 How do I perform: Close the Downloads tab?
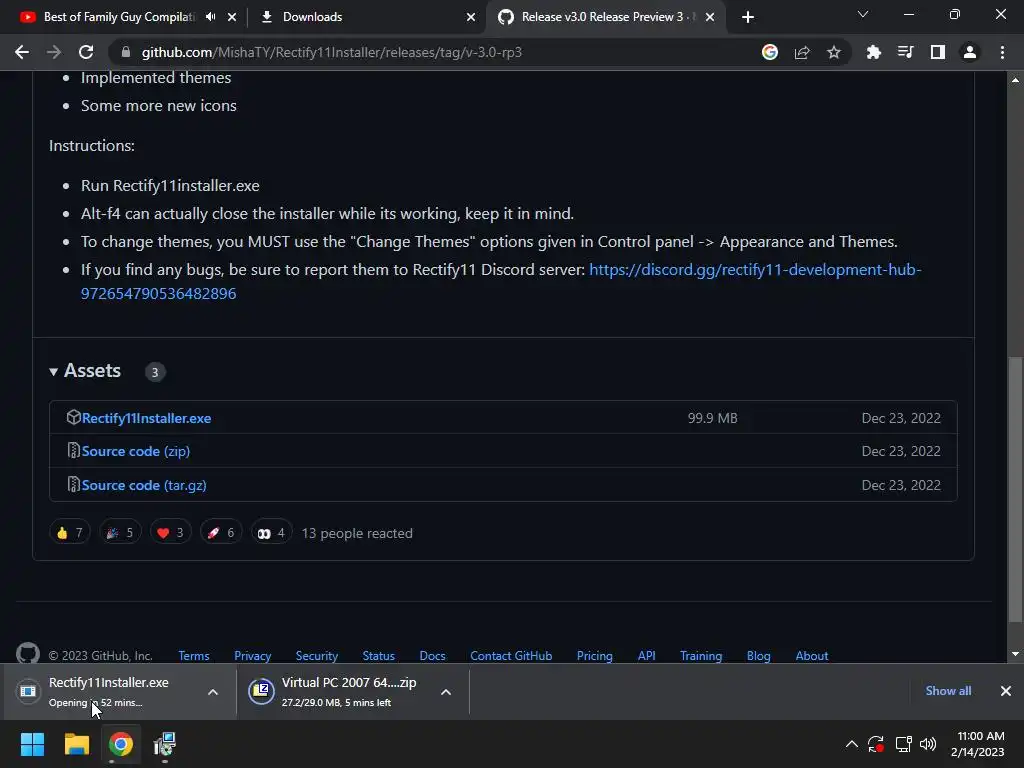tap(471, 17)
